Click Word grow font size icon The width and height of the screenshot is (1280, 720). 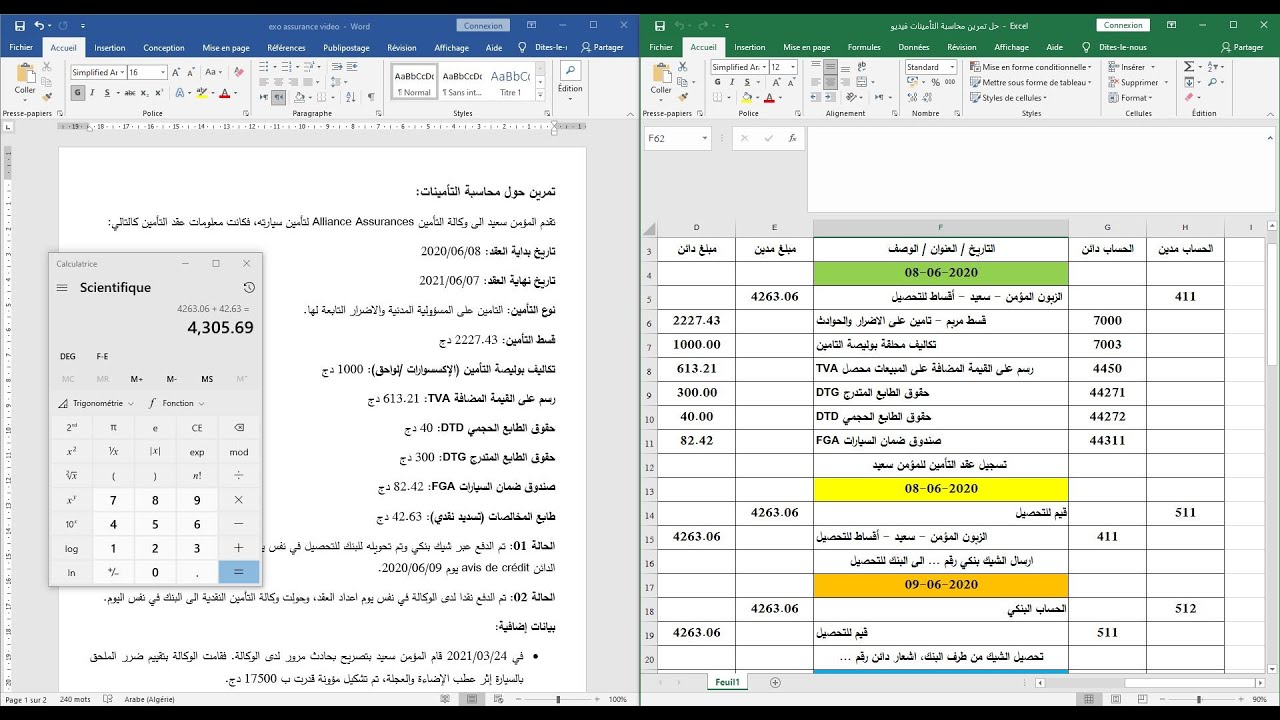click(x=176, y=72)
